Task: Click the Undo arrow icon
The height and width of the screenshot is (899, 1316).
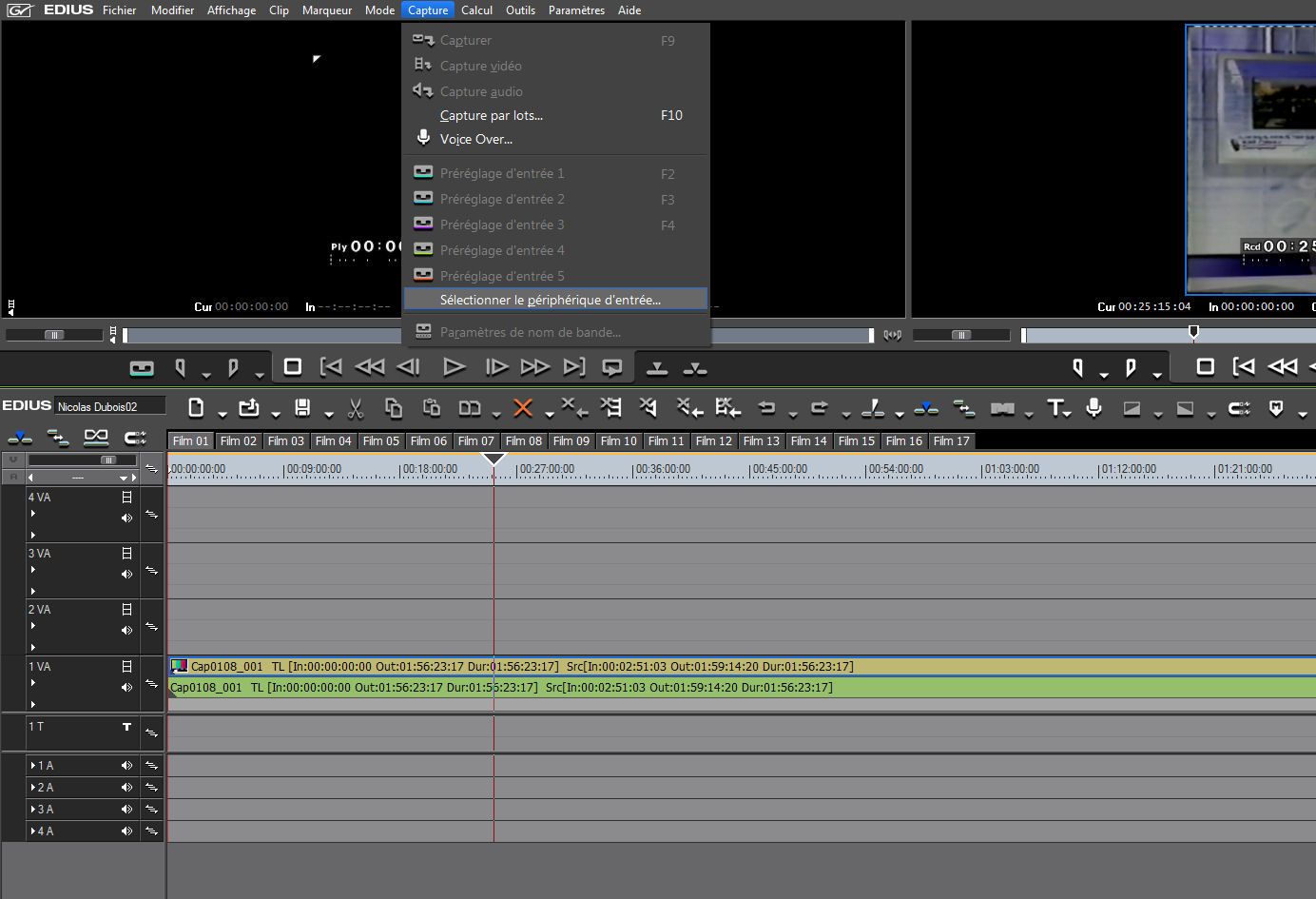Action: pos(766,407)
